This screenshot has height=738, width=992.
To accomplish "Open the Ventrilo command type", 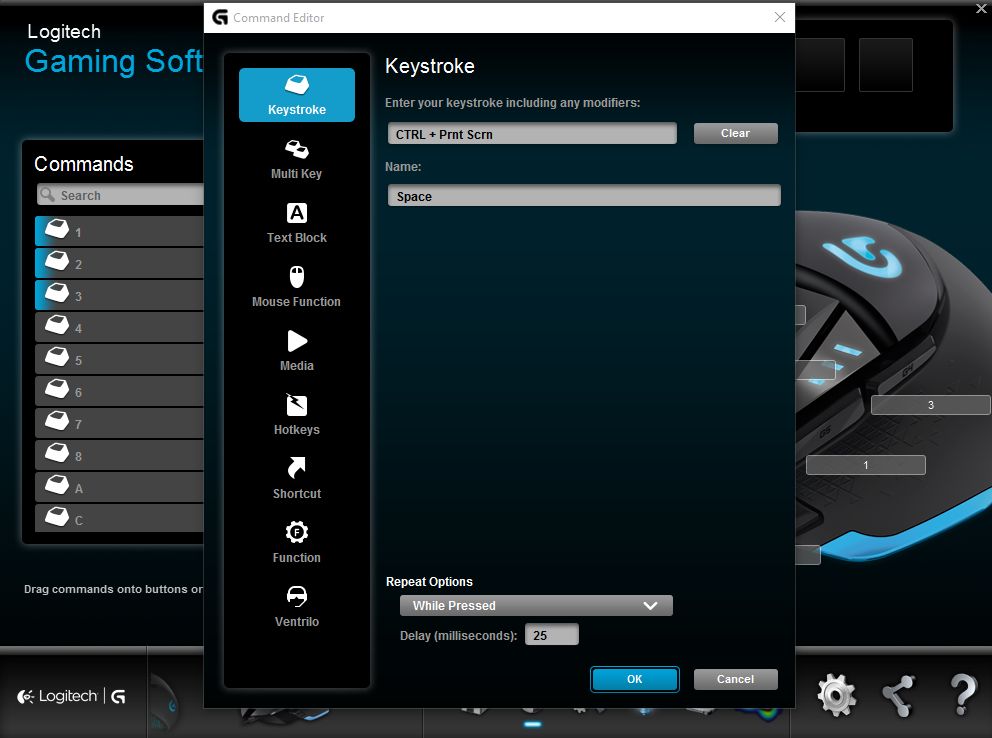I will click(296, 607).
